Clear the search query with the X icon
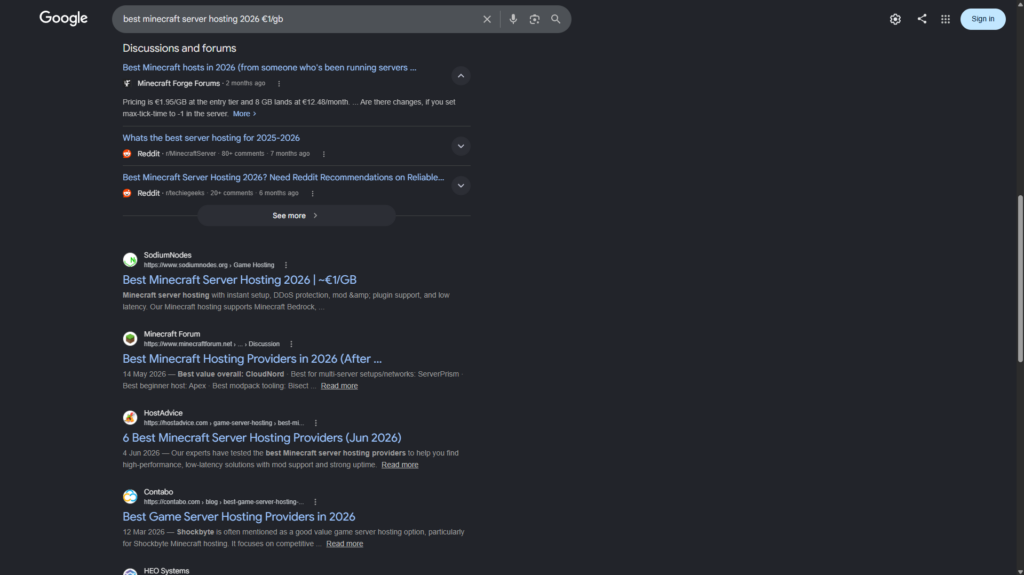Screen dimensions: 1024x575 487,19
